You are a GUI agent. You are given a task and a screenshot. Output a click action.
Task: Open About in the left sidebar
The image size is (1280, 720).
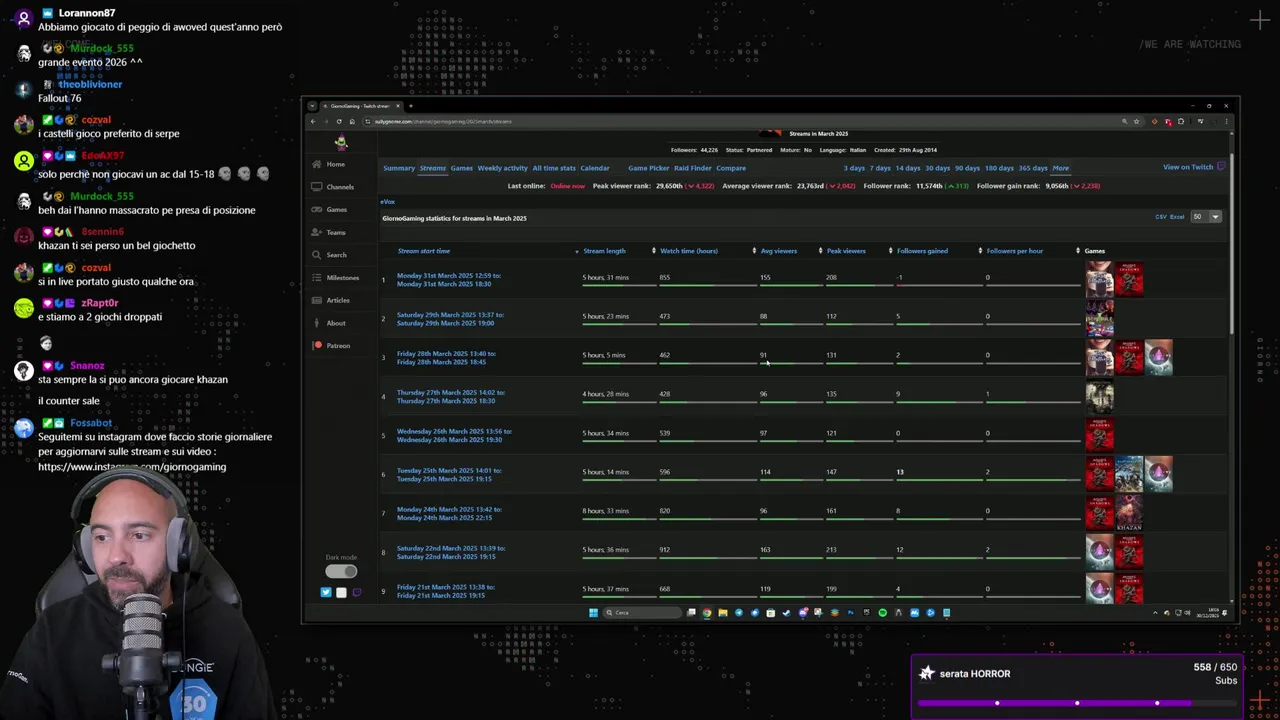(x=328, y=323)
